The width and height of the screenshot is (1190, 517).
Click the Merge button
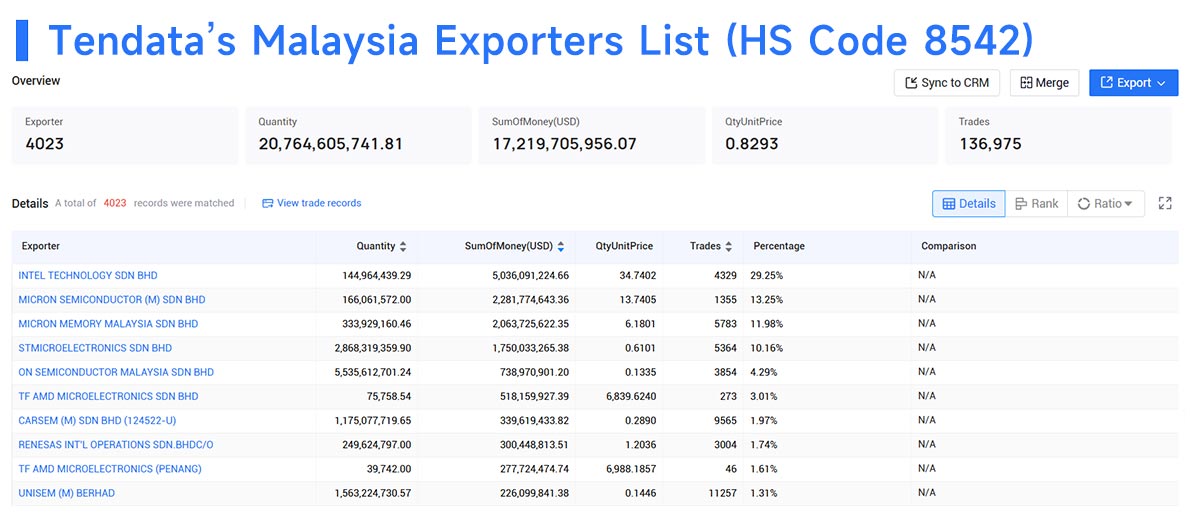pyautogui.click(x=1044, y=83)
